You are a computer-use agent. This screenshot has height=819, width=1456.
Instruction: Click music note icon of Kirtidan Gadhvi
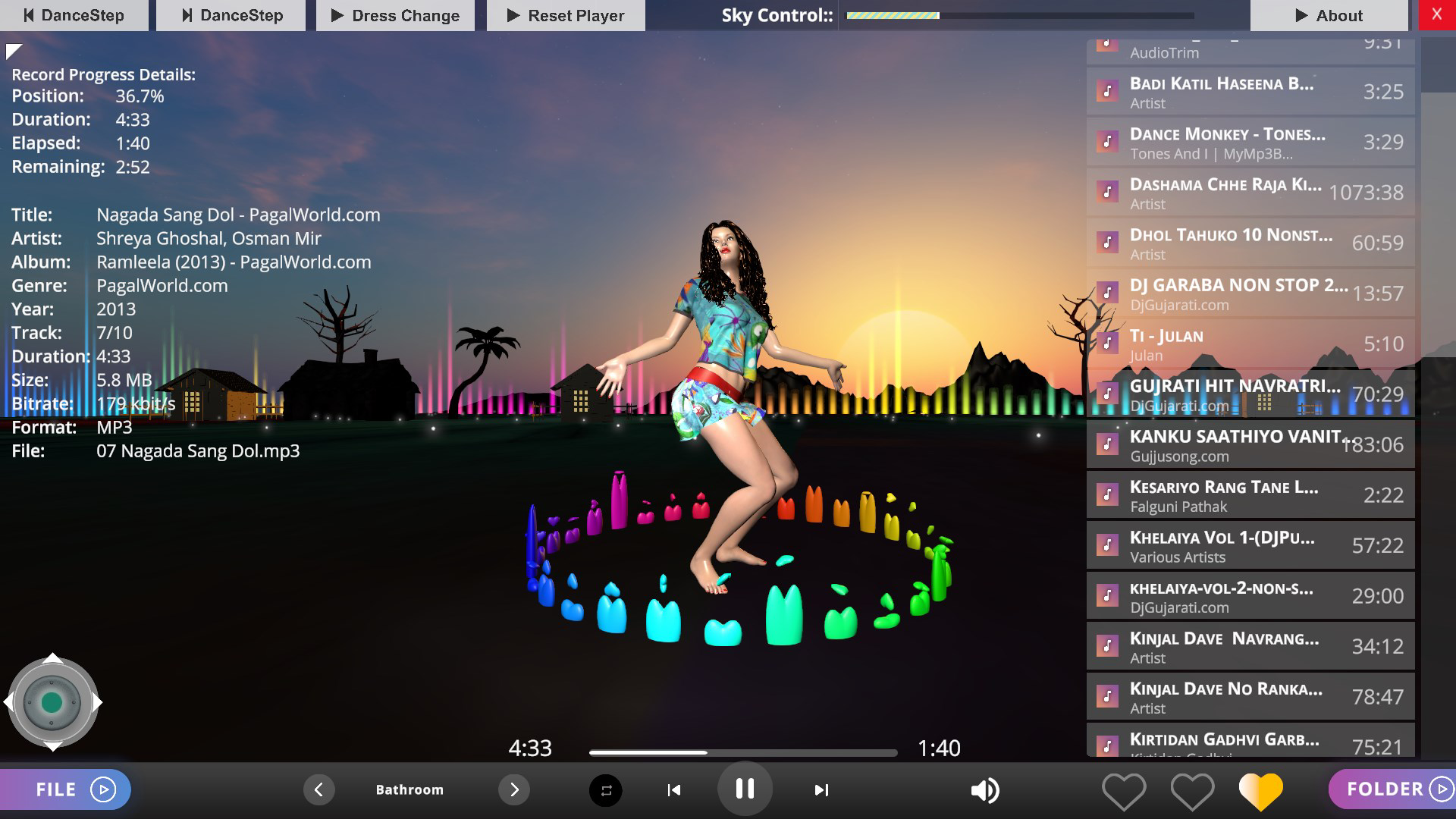point(1107,746)
